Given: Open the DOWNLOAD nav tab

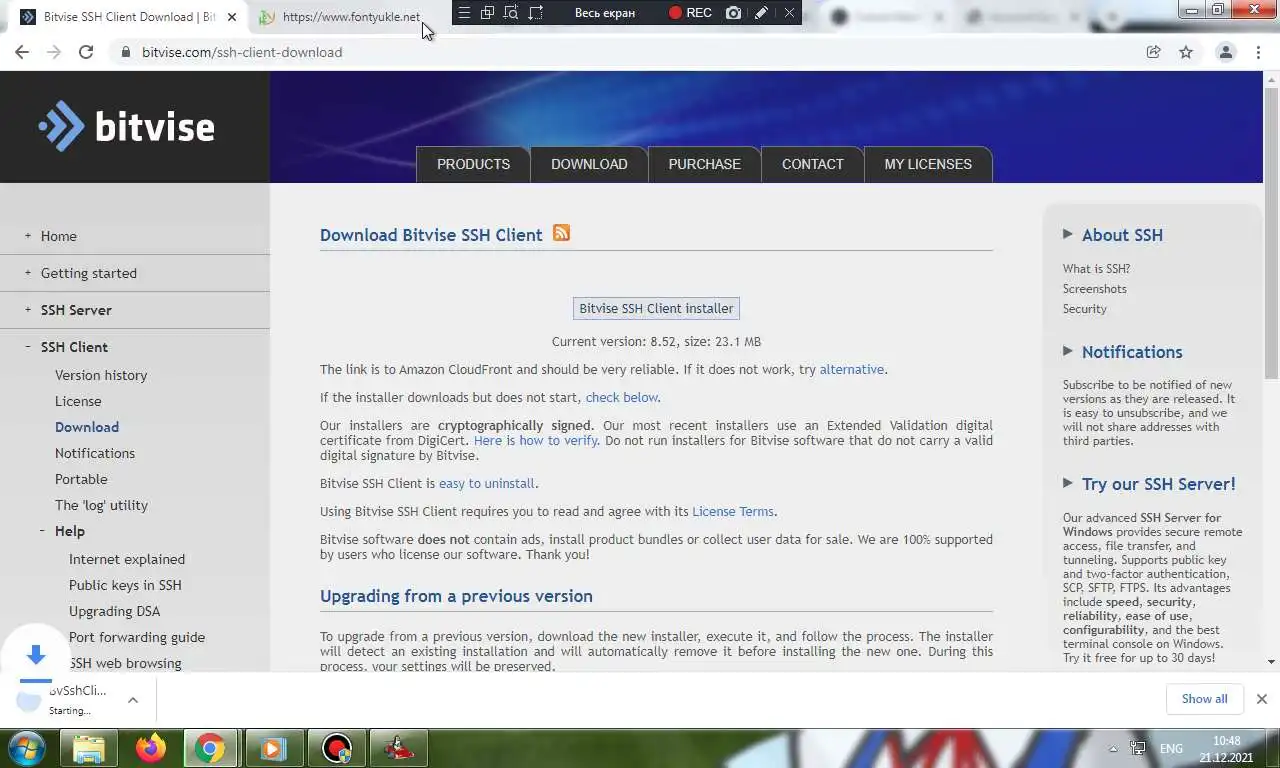Looking at the screenshot, I should coord(589,164).
